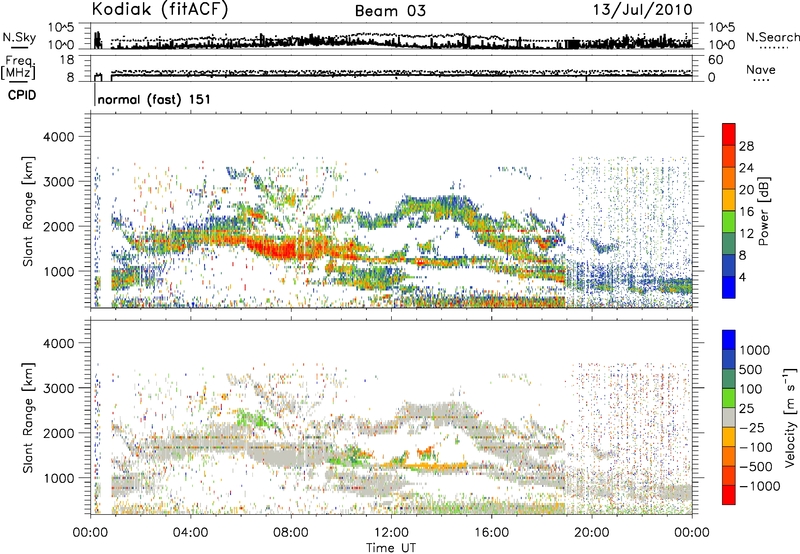Click the 'CPID' label

point(22,95)
